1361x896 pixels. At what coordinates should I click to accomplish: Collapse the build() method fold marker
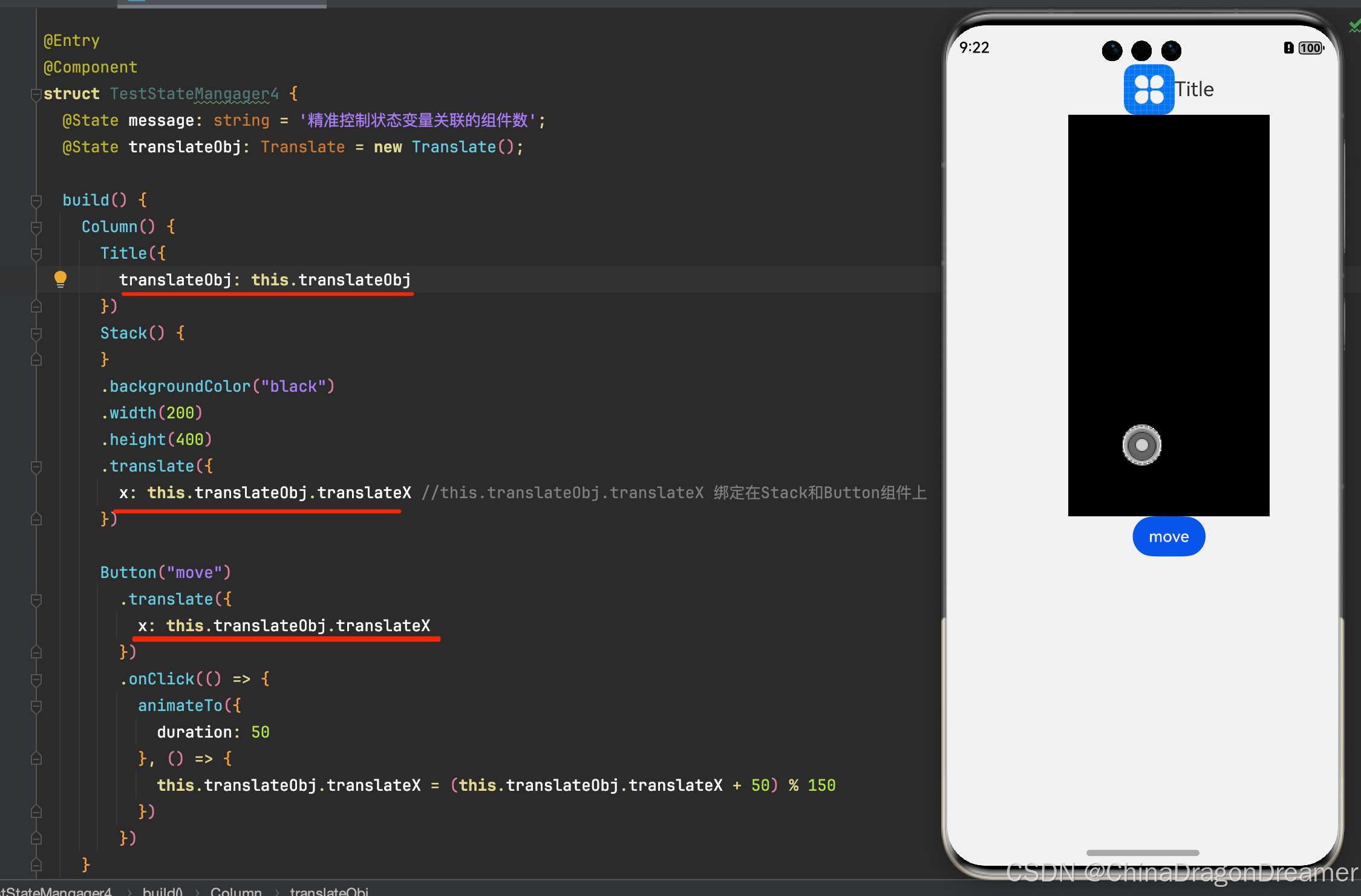(x=36, y=201)
